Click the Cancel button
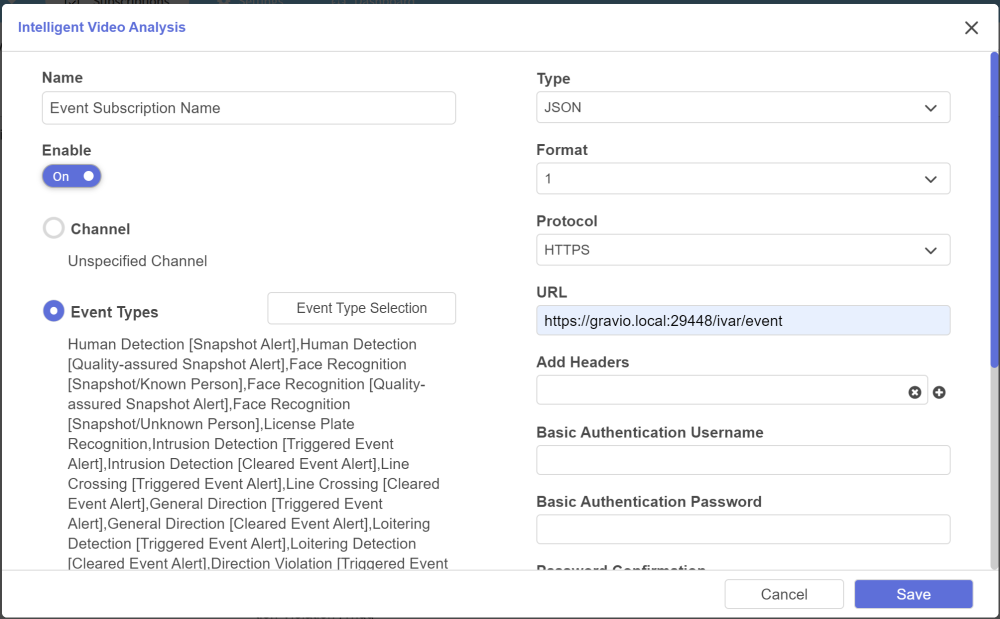The width and height of the screenshot is (1000, 619). pyautogui.click(x=784, y=594)
